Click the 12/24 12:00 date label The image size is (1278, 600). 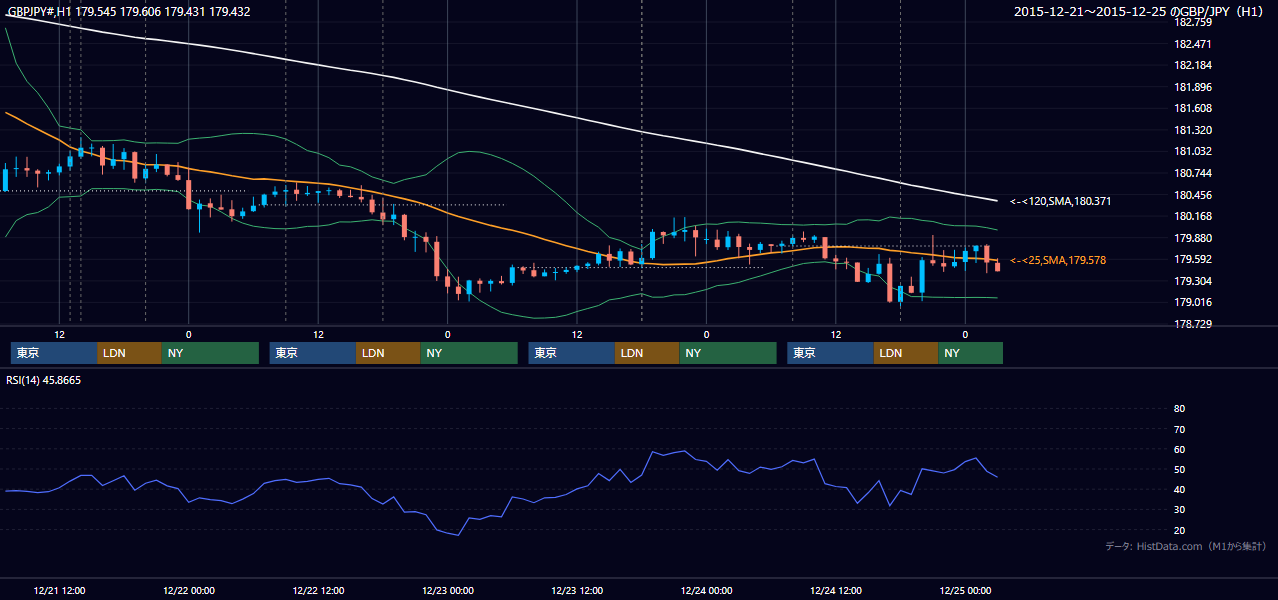coord(836,590)
